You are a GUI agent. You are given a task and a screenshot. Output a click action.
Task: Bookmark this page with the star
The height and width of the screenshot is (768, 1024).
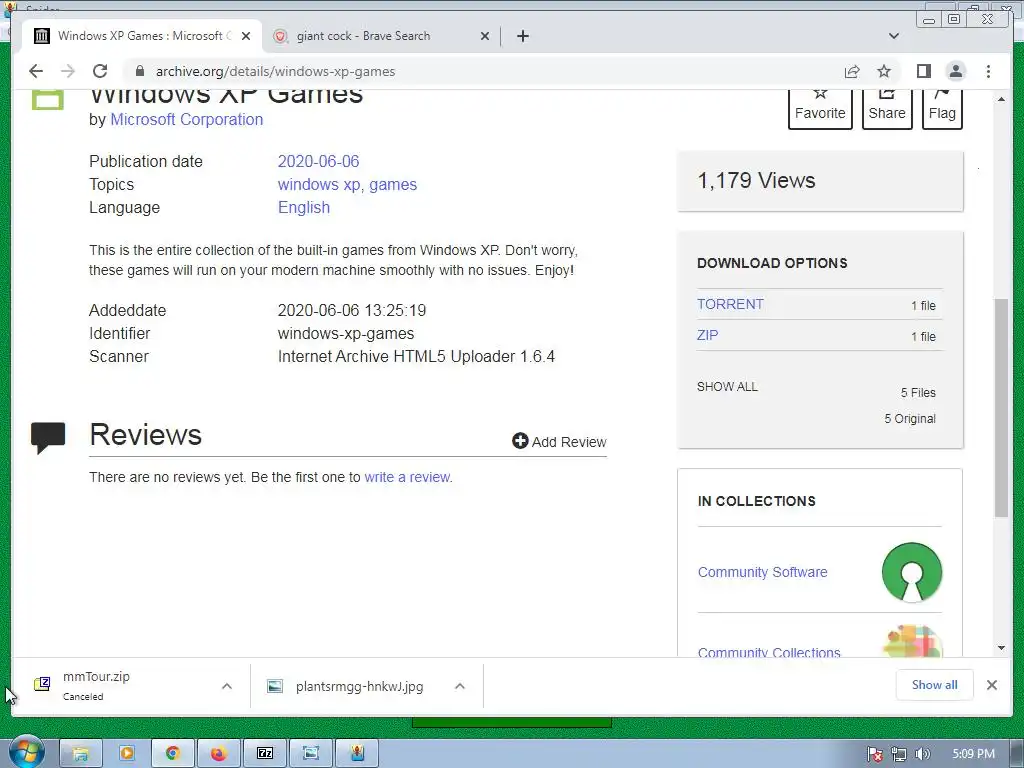[x=884, y=71]
